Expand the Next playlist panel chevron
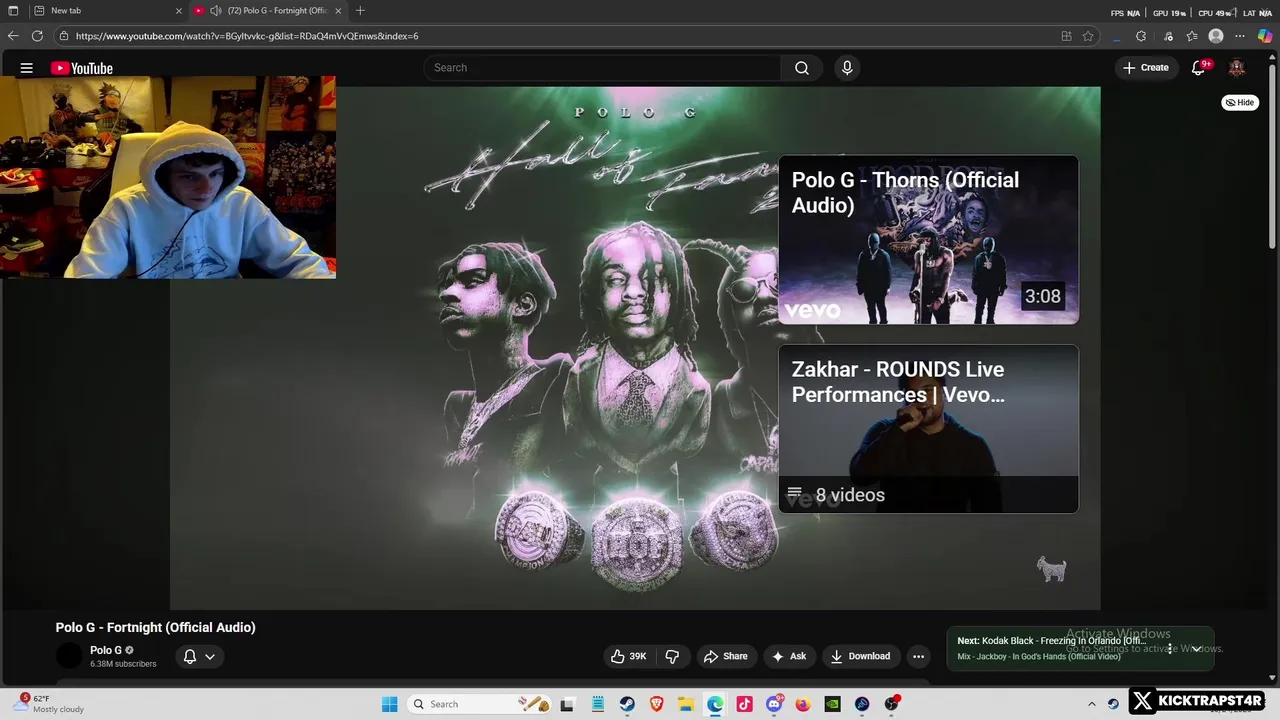This screenshot has height=720, width=1280. point(1196,649)
